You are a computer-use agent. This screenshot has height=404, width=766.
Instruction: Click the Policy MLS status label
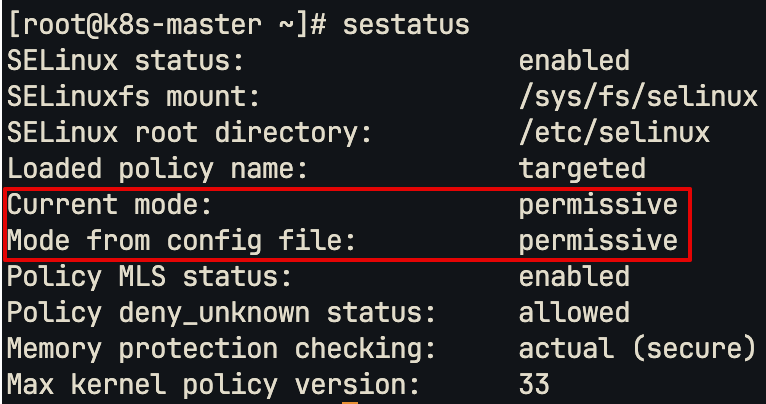pyautogui.click(x=149, y=277)
